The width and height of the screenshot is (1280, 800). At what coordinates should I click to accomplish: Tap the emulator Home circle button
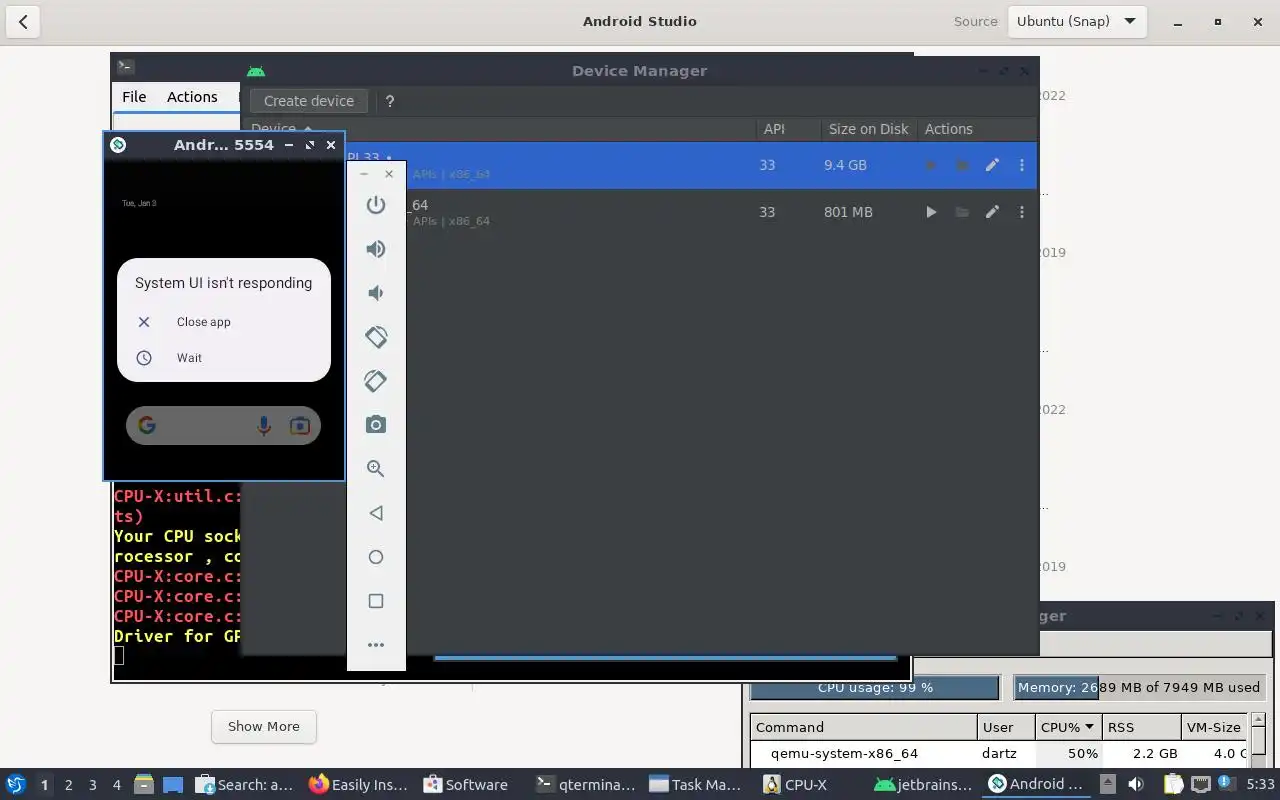pos(376,557)
